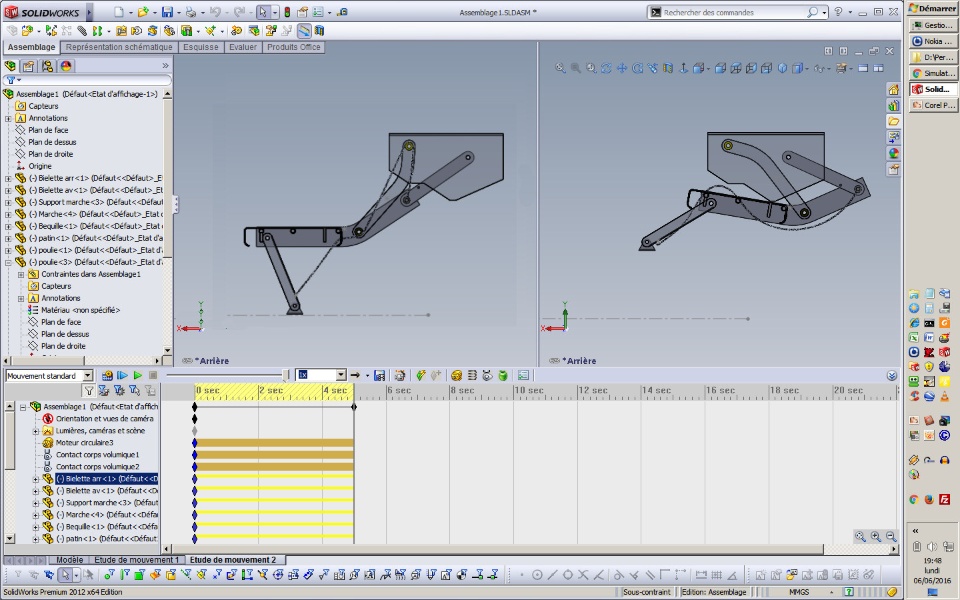Click the Open file folder icon
Image resolution: width=960 pixels, height=600 pixels.
[143, 12]
